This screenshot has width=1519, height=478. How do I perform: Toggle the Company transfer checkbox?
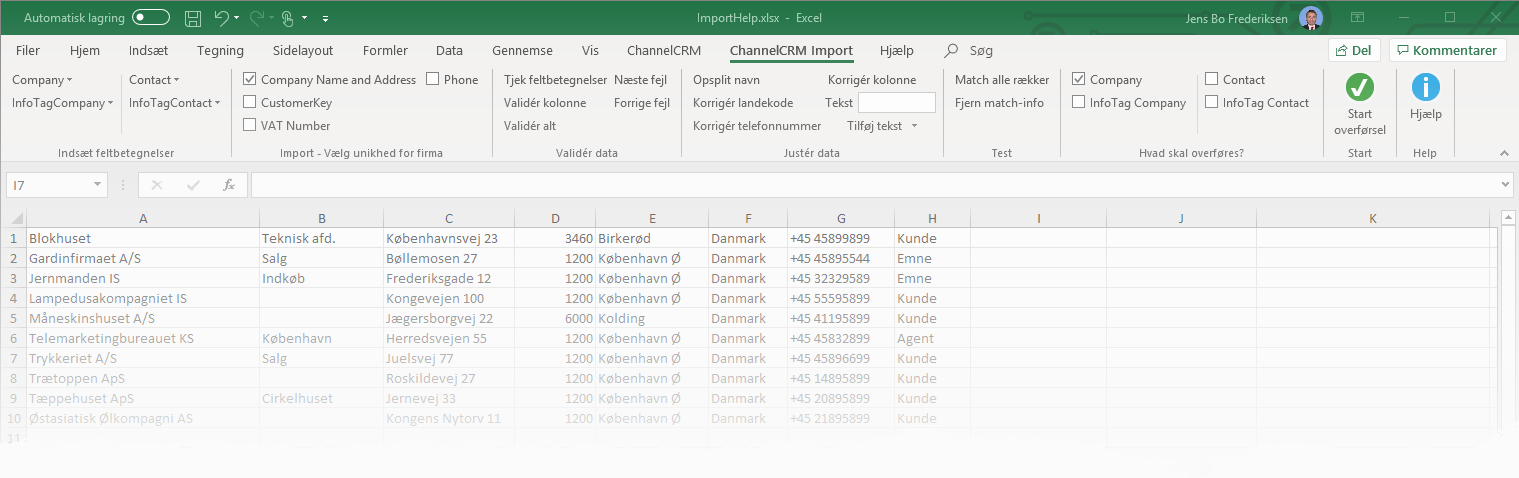[x=1079, y=80]
